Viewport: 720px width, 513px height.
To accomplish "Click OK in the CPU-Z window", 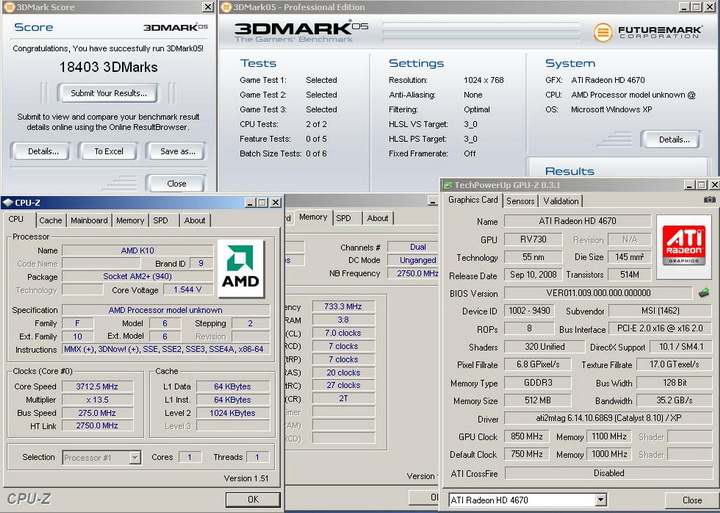I will 253,499.
